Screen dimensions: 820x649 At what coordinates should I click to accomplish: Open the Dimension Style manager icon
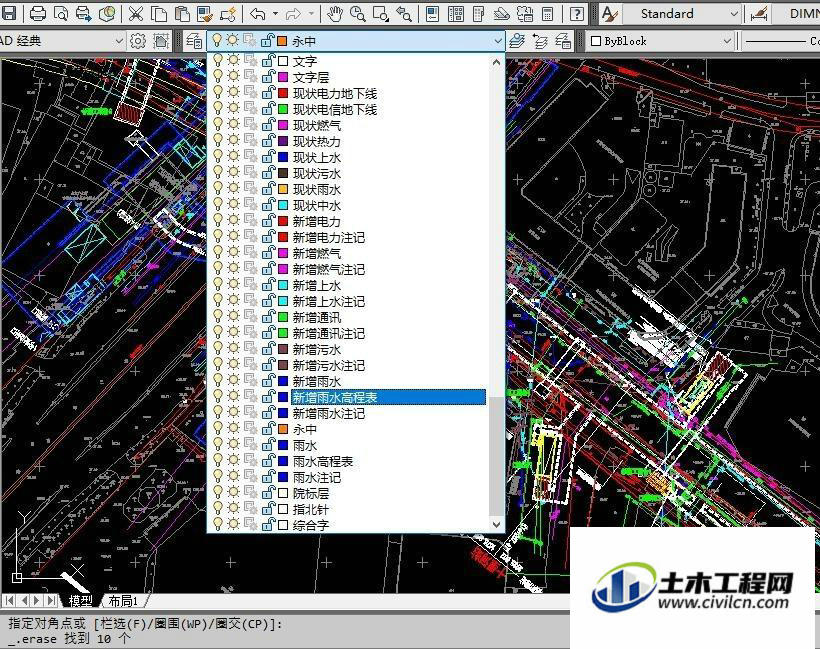(x=759, y=13)
